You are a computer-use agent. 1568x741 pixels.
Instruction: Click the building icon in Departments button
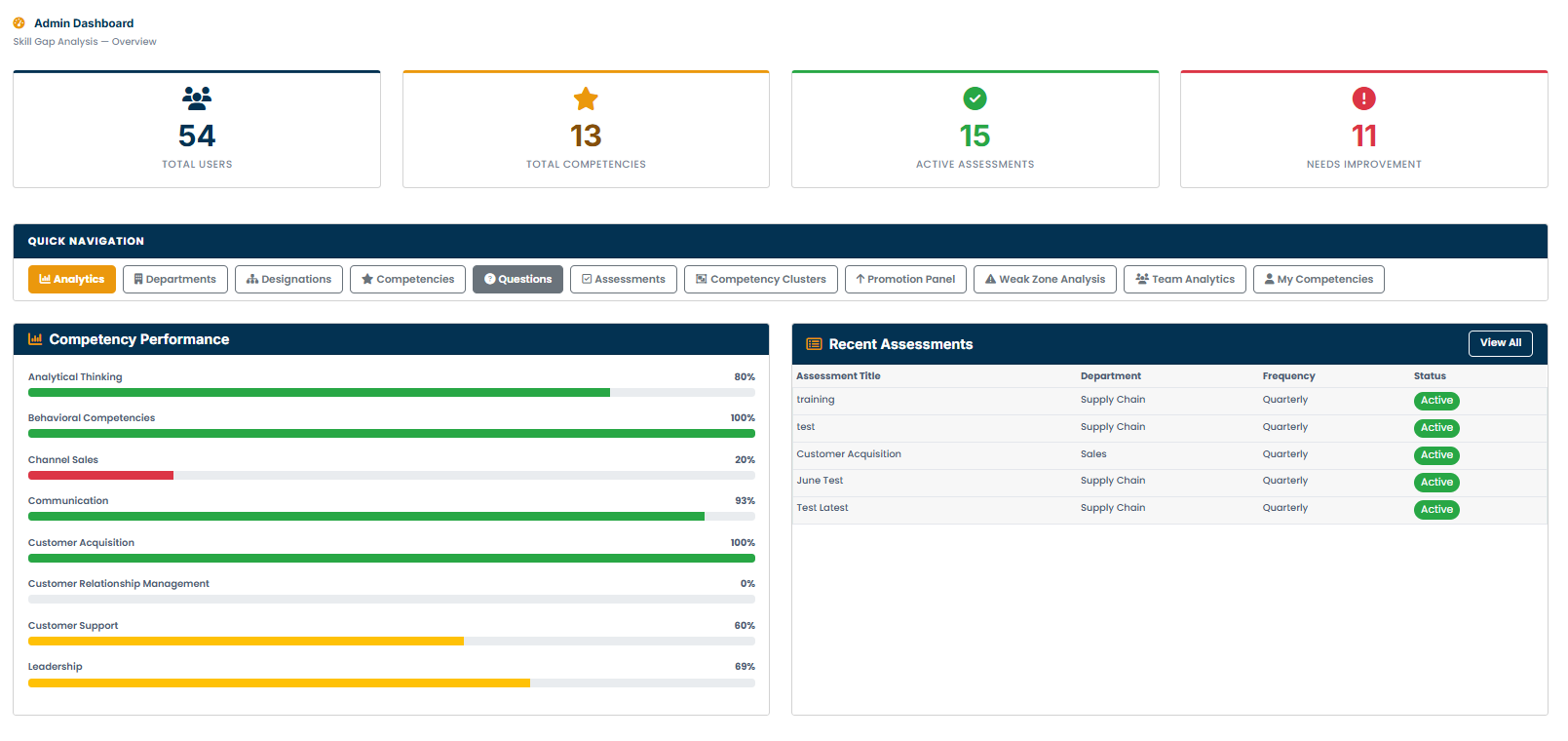pos(138,279)
